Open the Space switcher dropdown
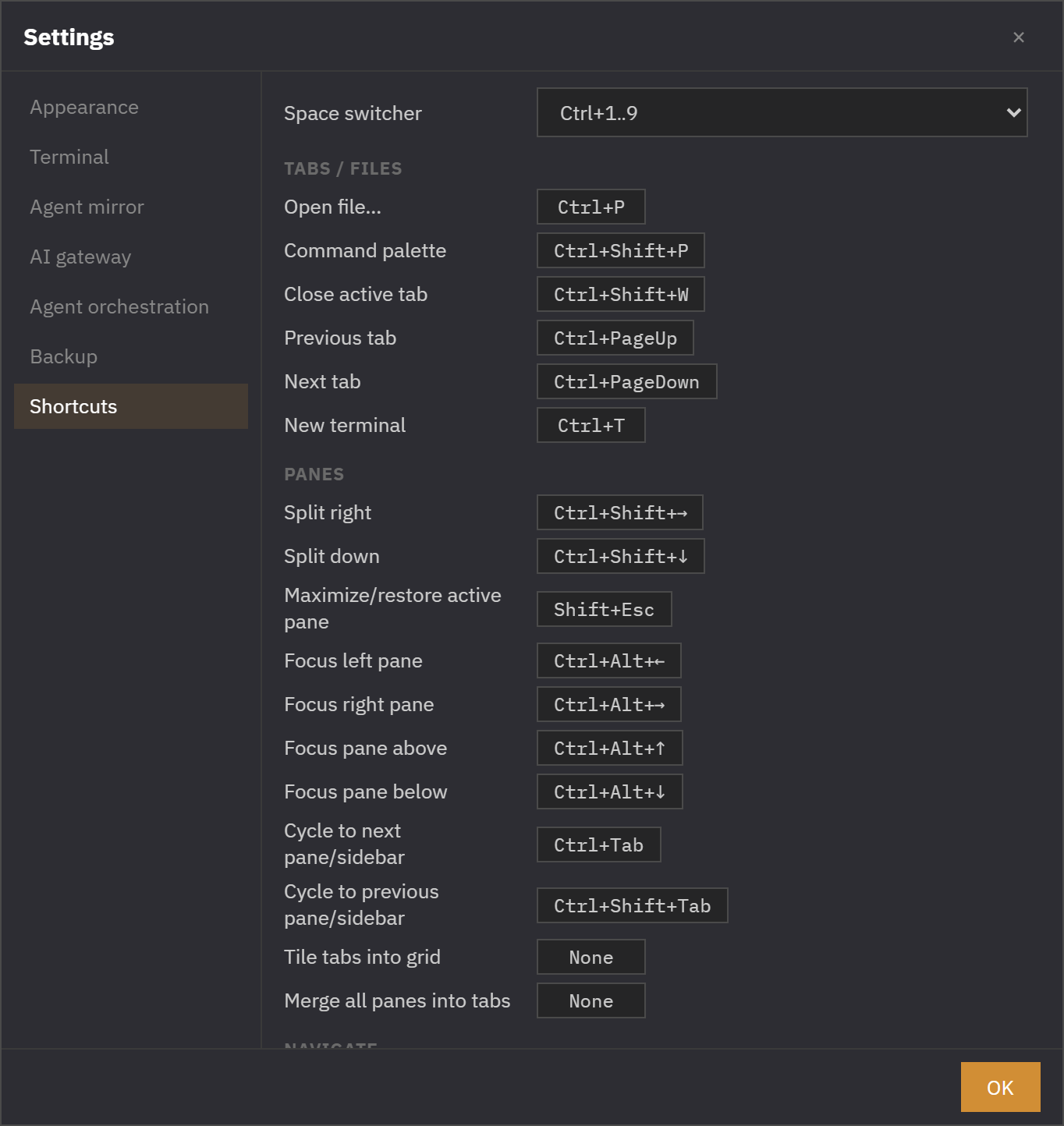This screenshot has width=1064, height=1126. 782,112
